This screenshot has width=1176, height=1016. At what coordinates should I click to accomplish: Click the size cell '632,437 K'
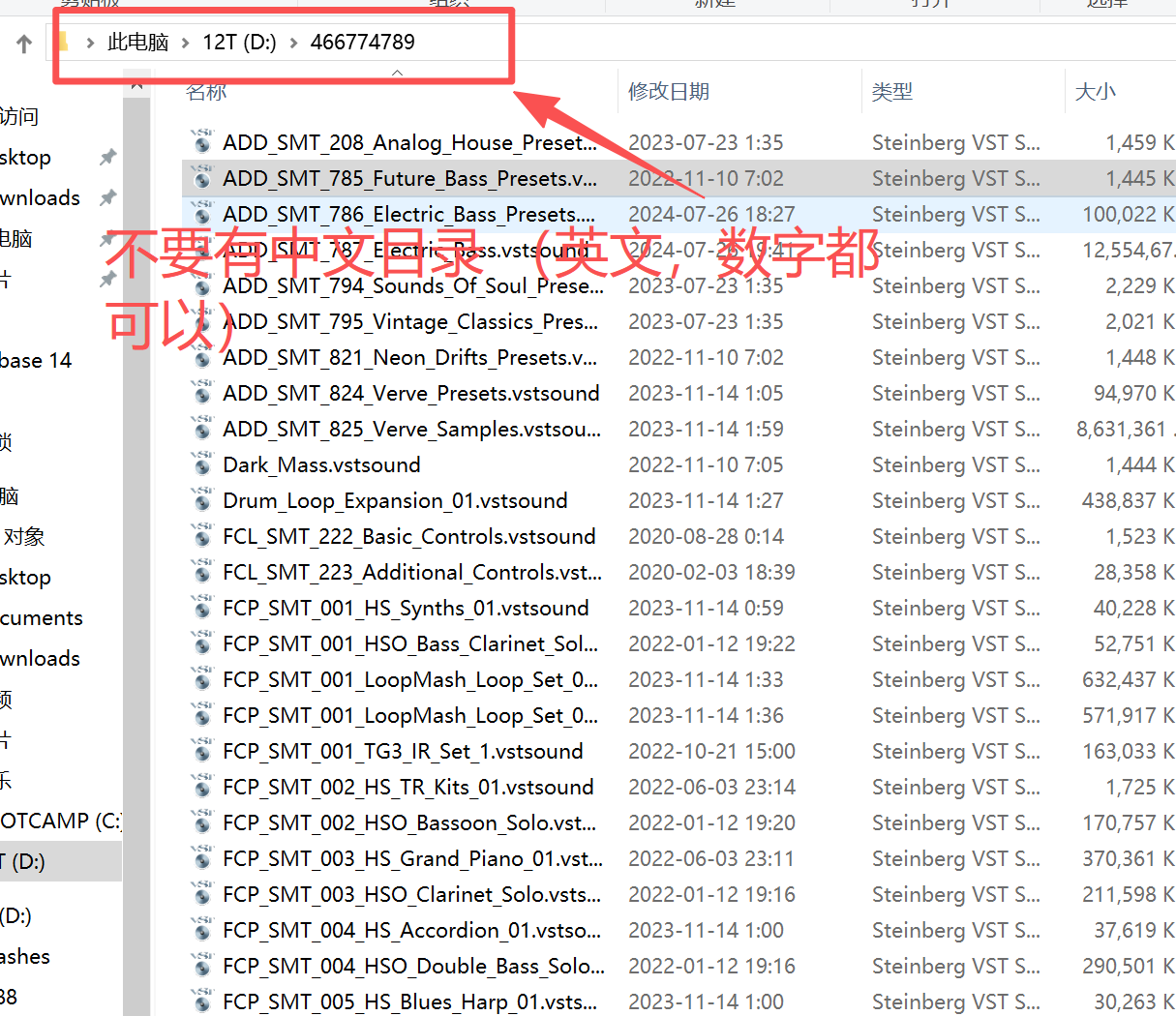[x=1129, y=679]
